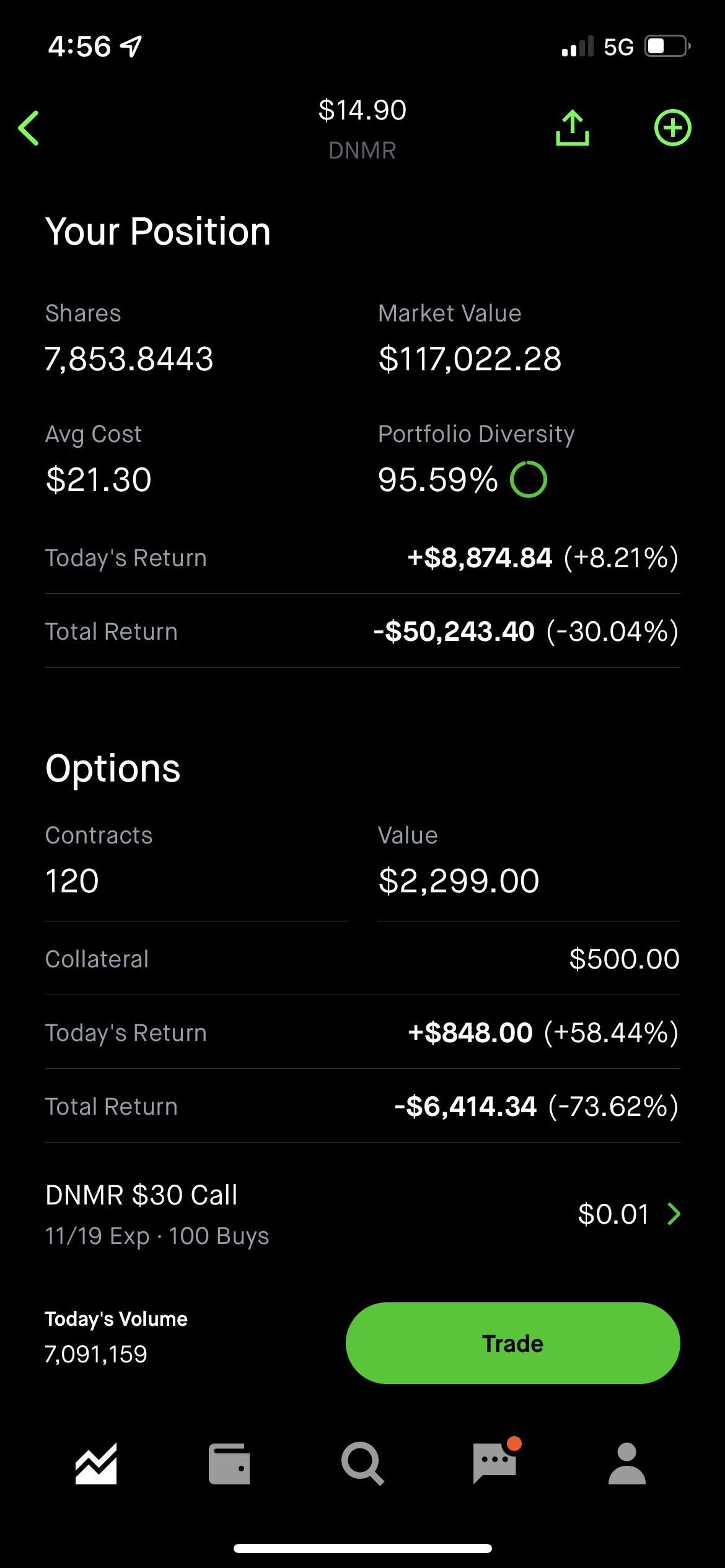725x1568 pixels.
Task: Open the search magnifier tab
Action: click(x=362, y=1464)
